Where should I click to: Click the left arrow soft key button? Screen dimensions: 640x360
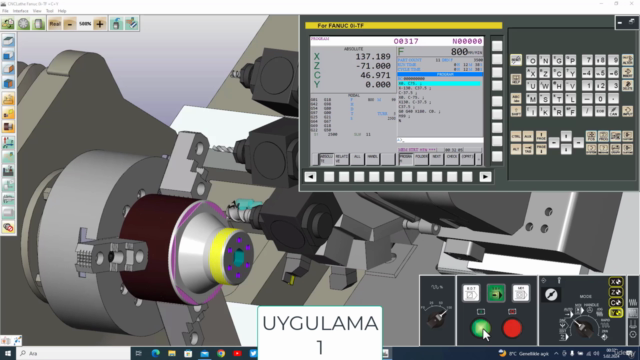tap(310, 177)
